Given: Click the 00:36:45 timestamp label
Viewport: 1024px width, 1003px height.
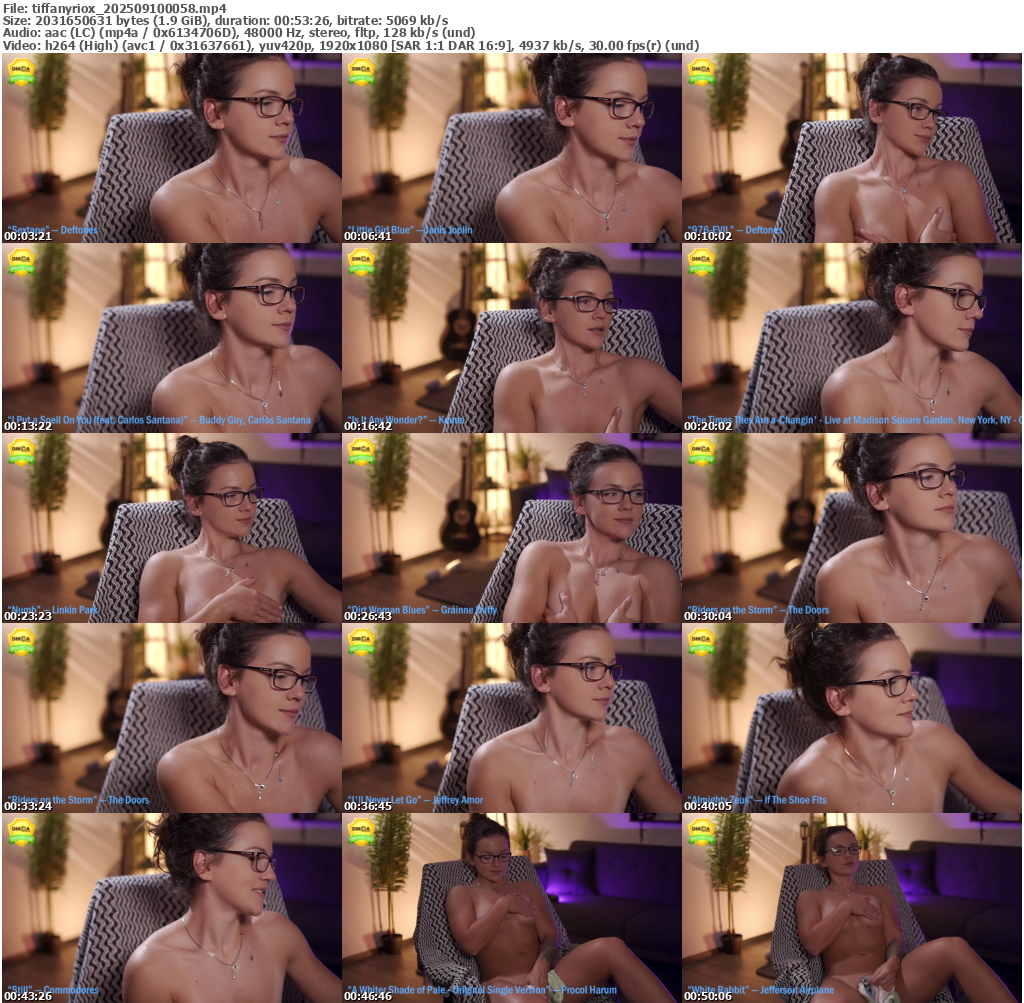Looking at the screenshot, I should click(368, 806).
